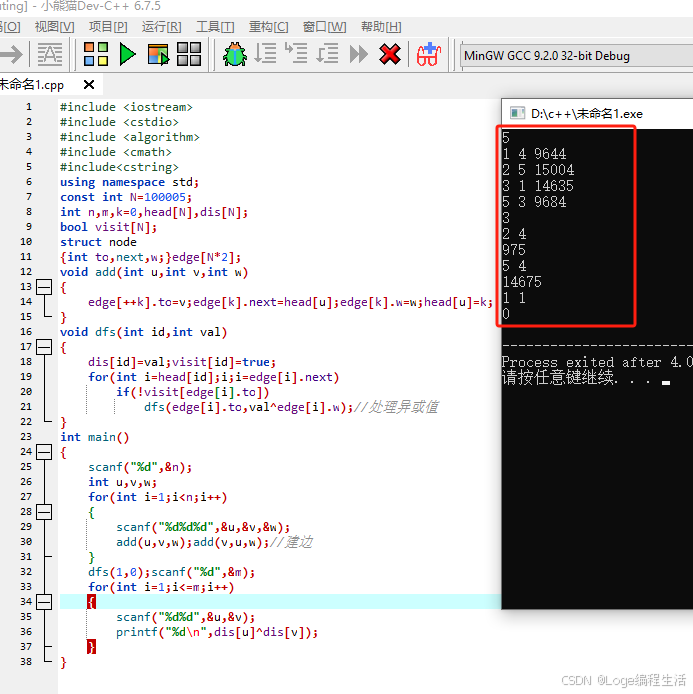Click the Process exited after message

coord(597,362)
